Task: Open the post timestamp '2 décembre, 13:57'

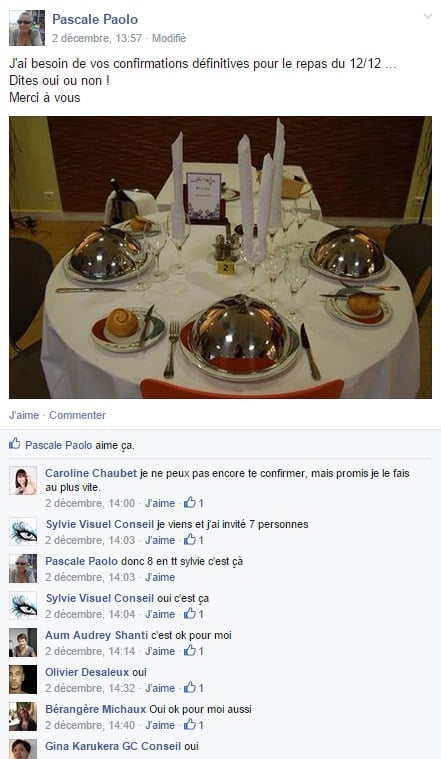Action: [97, 38]
